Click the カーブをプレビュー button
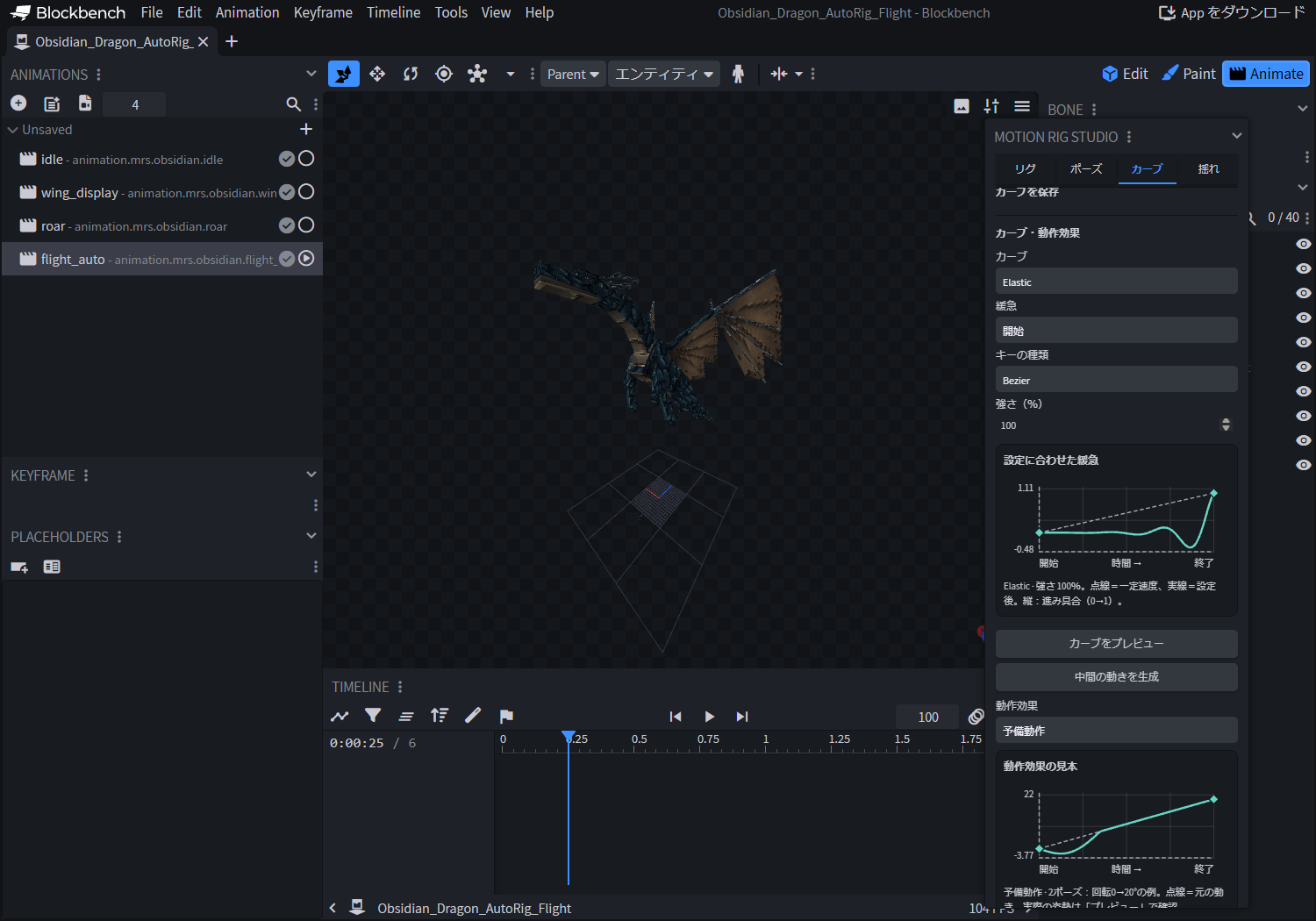This screenshot has height=921, width=1316. (x=1116, y=643)
